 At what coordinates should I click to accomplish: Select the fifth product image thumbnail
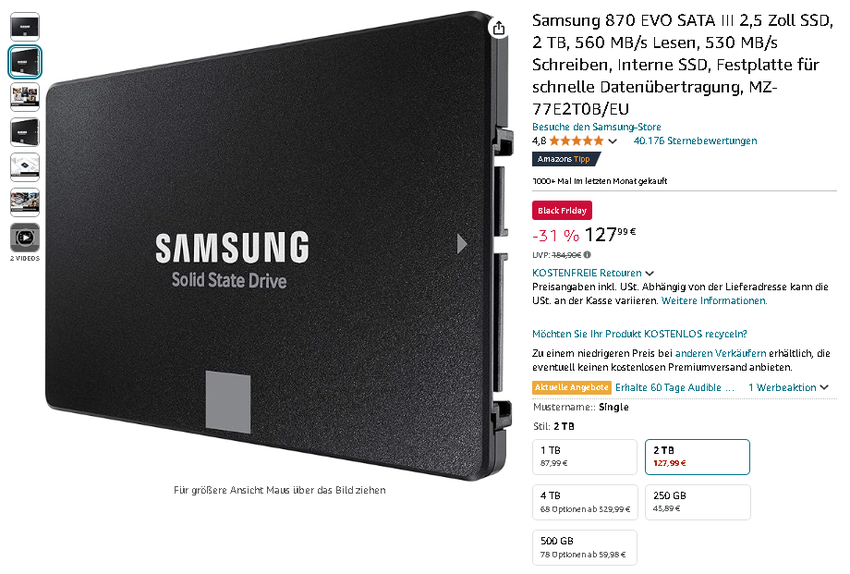pyautogui.click(x=25, y=167)
